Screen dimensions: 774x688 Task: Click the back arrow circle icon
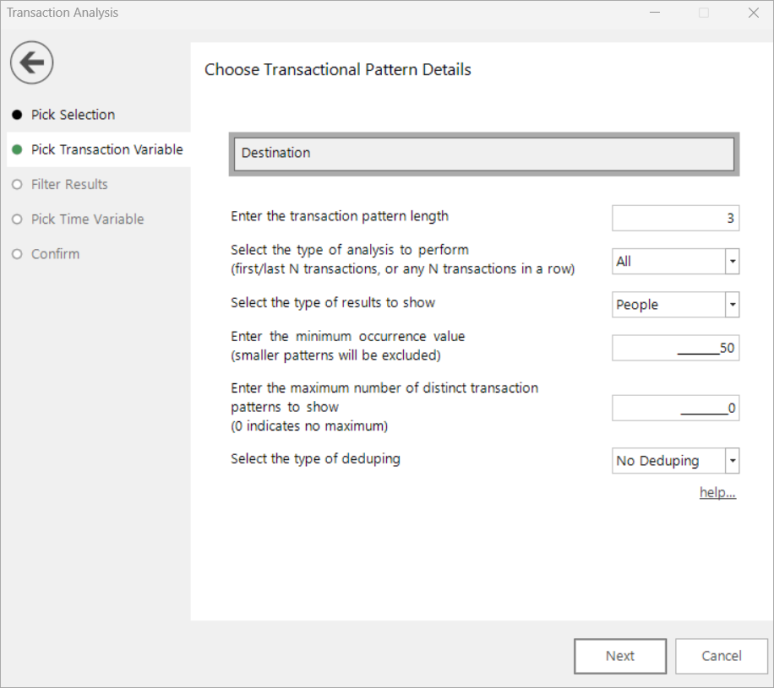pos(32,63)
